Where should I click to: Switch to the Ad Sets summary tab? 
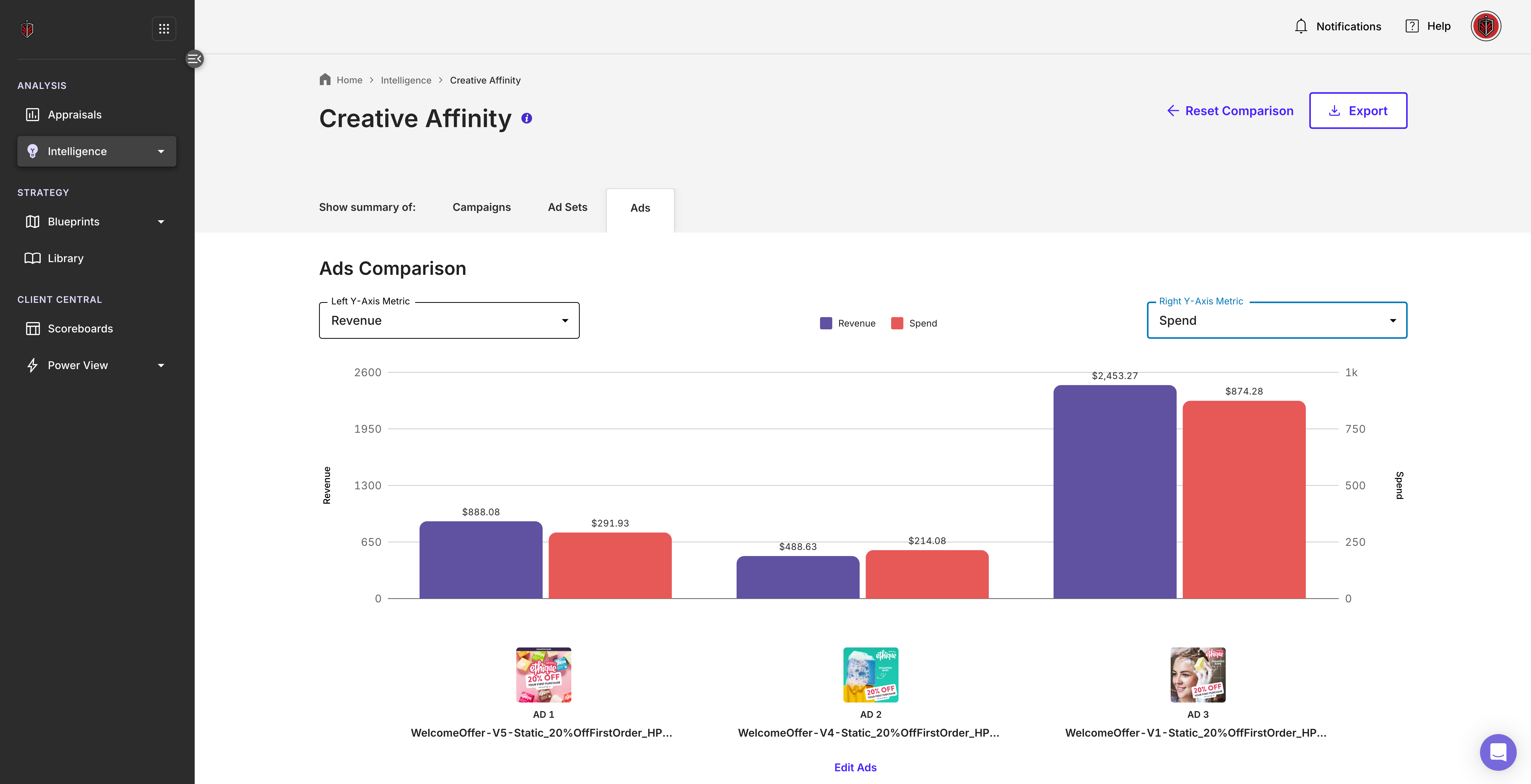(x=567, y=207)
